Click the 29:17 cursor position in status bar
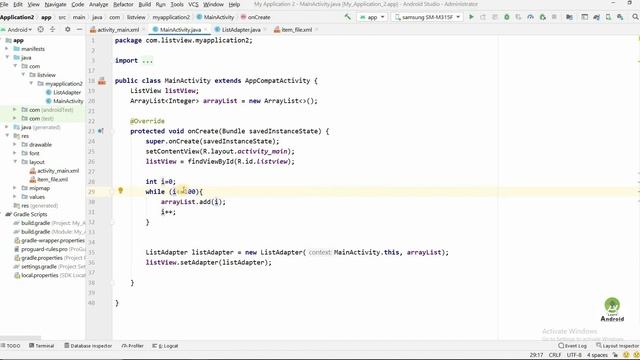This screenshot has height=360, width=640. coord(536,355)
